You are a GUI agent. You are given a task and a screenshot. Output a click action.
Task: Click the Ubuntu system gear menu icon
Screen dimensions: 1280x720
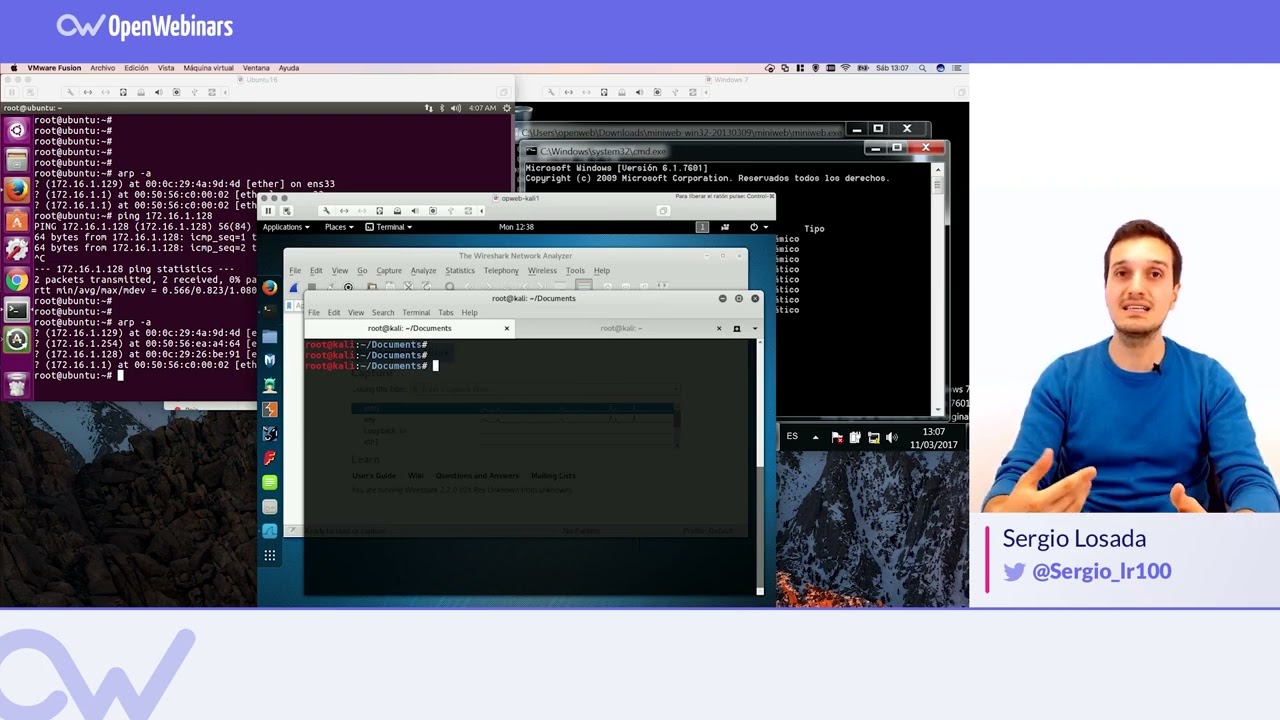click(506, 108)
